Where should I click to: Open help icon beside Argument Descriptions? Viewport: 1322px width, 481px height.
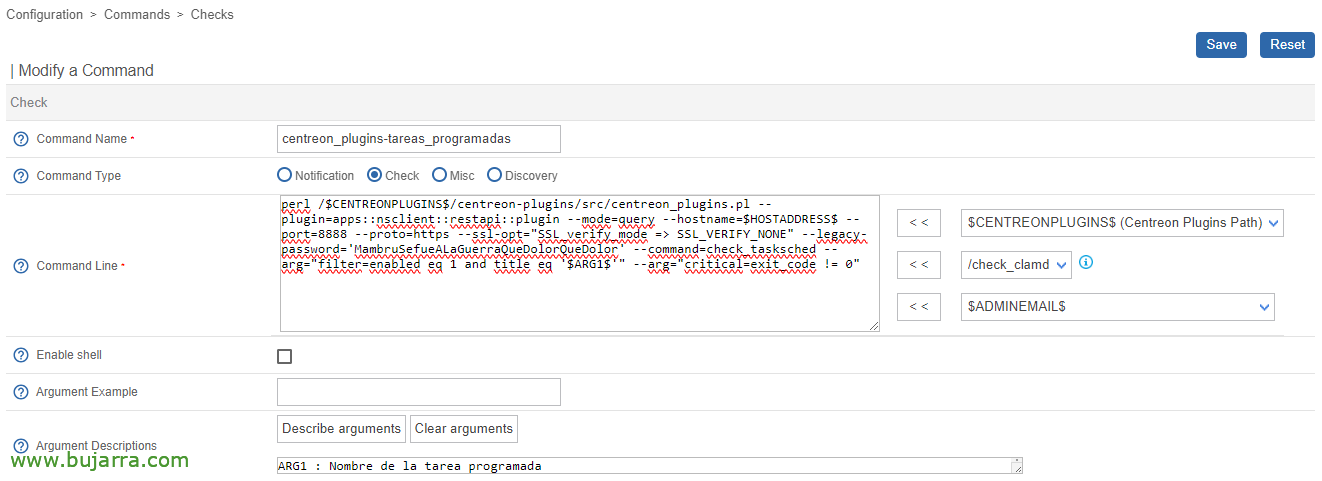click(x=20, y=446)
